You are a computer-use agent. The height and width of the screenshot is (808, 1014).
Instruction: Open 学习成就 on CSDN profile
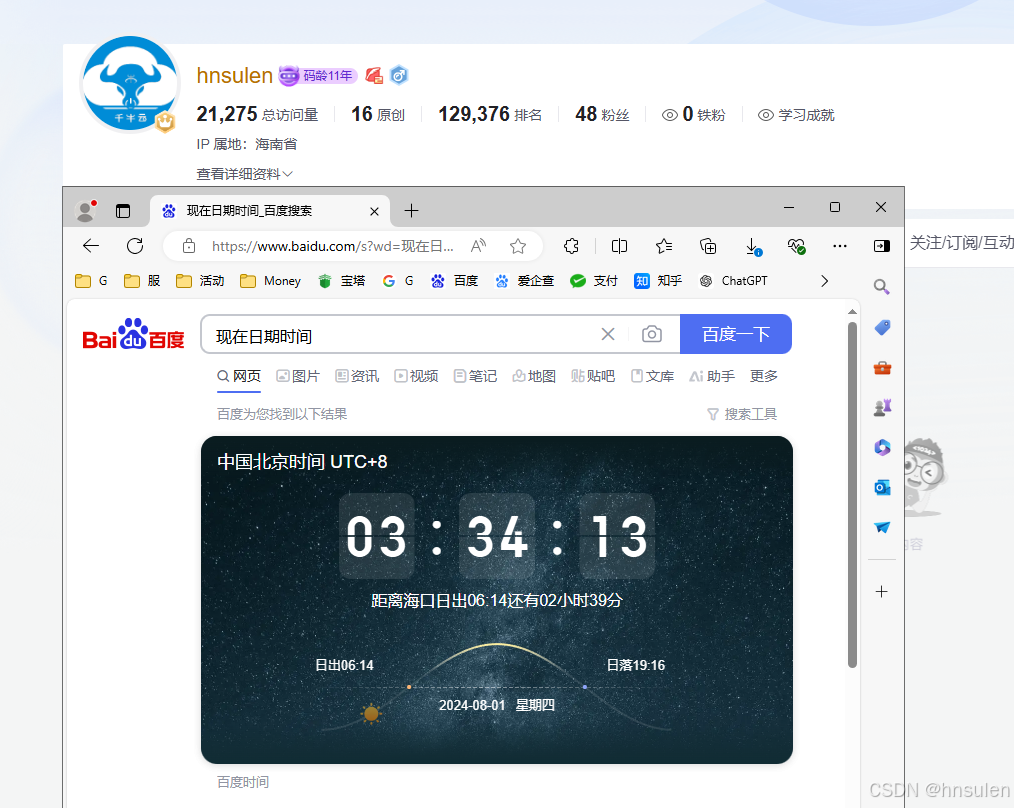pos(796,115)
